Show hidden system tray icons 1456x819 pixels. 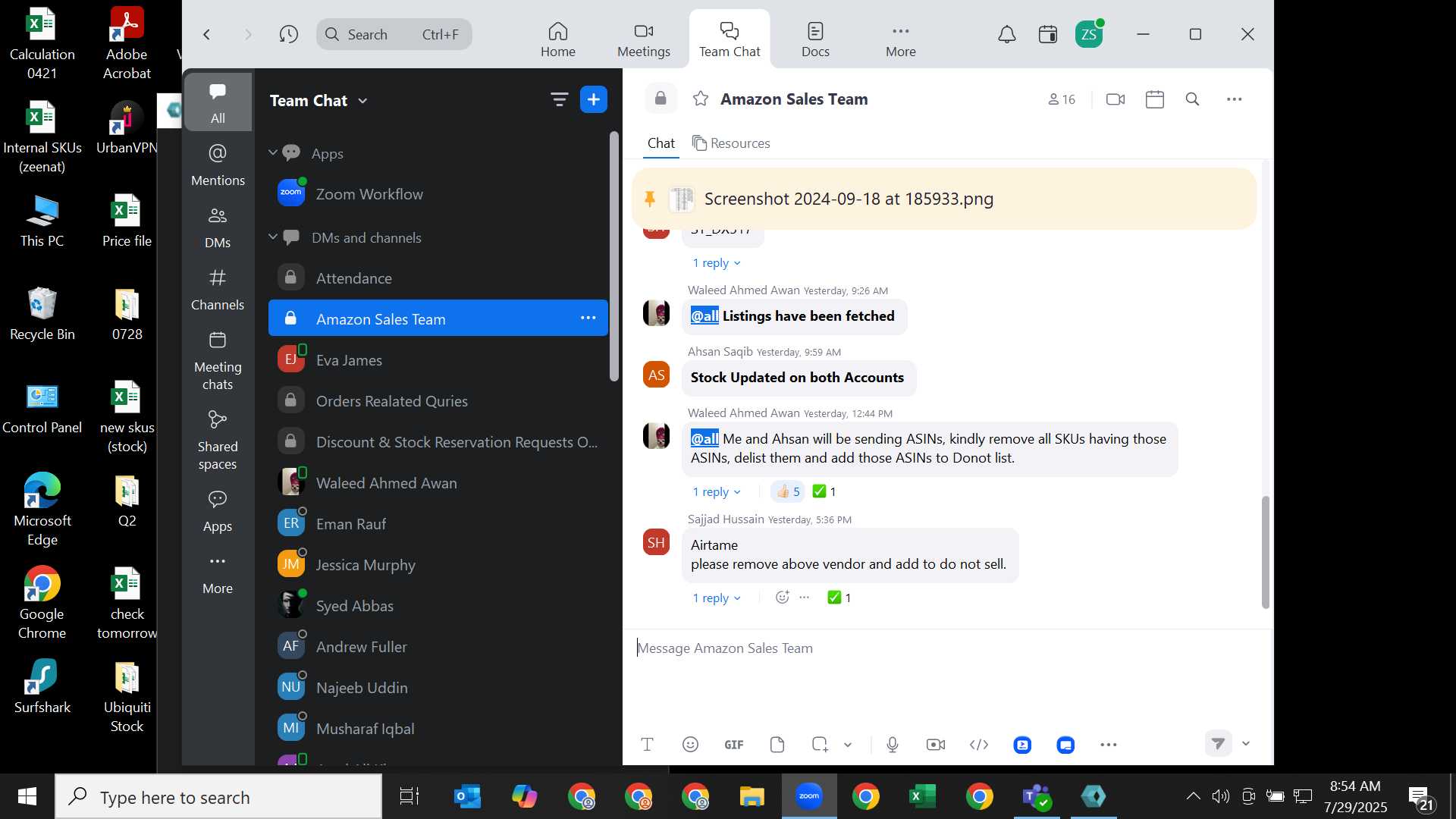(x=1192, y=796)
